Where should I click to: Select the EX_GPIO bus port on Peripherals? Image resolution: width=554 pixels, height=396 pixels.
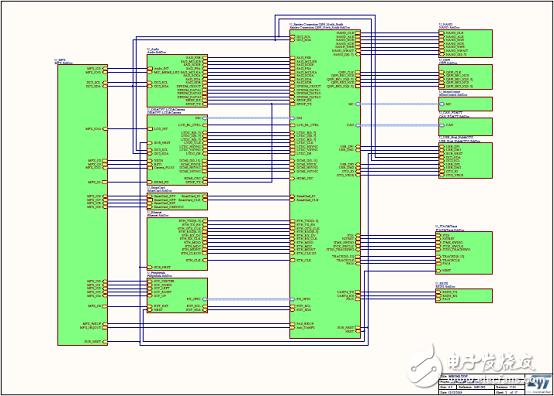click(205, 299)
